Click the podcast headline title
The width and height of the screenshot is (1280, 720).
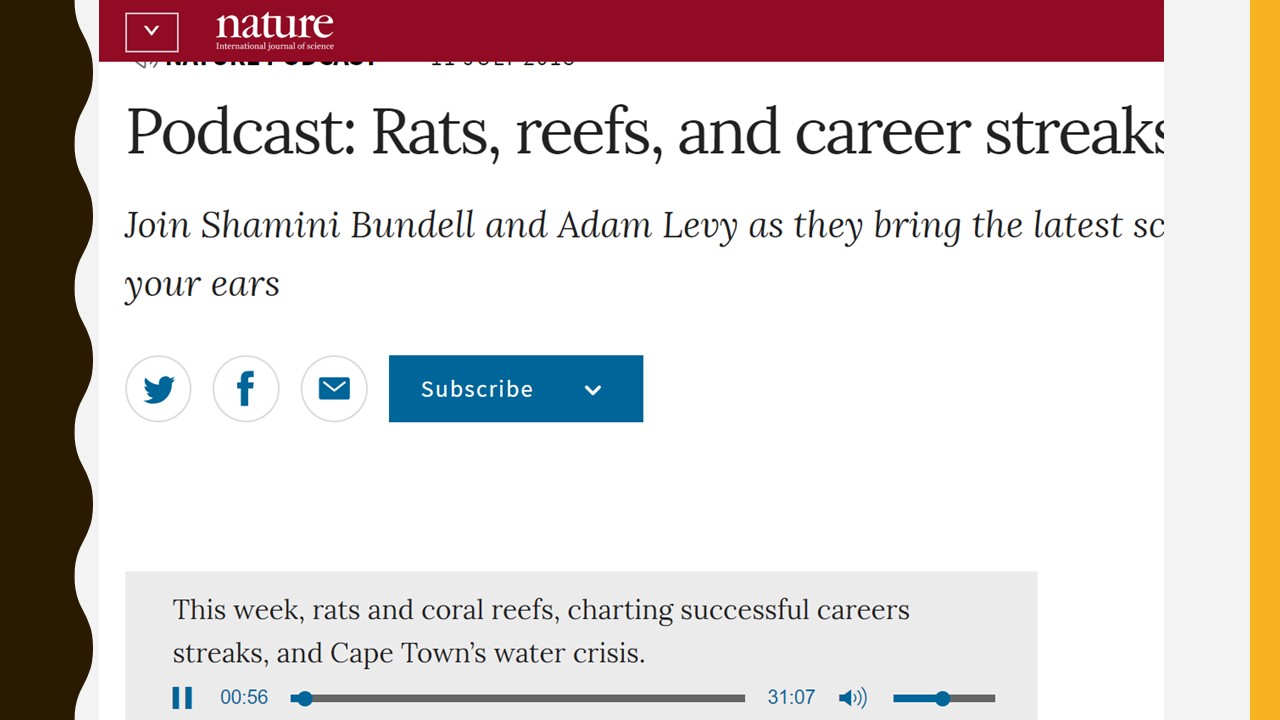pyautogui.click(x=645, y=132)
